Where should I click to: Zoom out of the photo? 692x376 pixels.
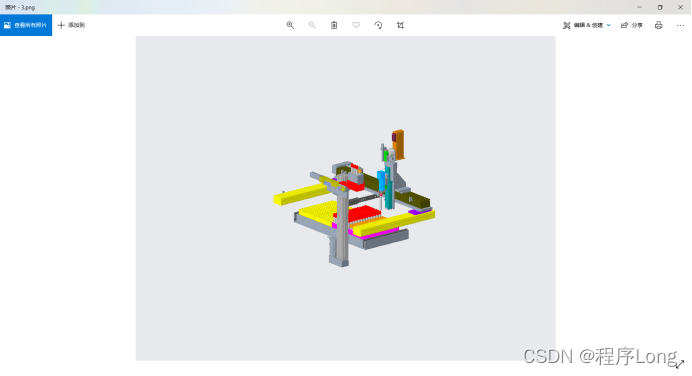(312, 25)
